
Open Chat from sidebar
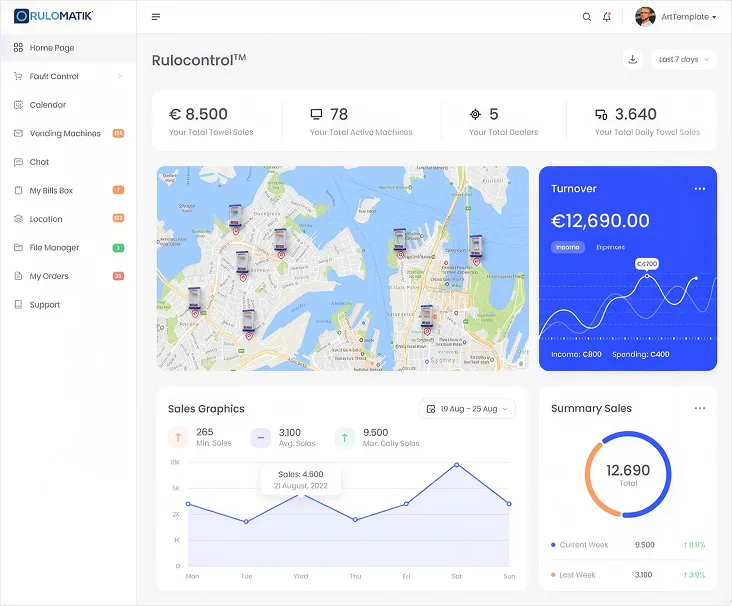68,162
